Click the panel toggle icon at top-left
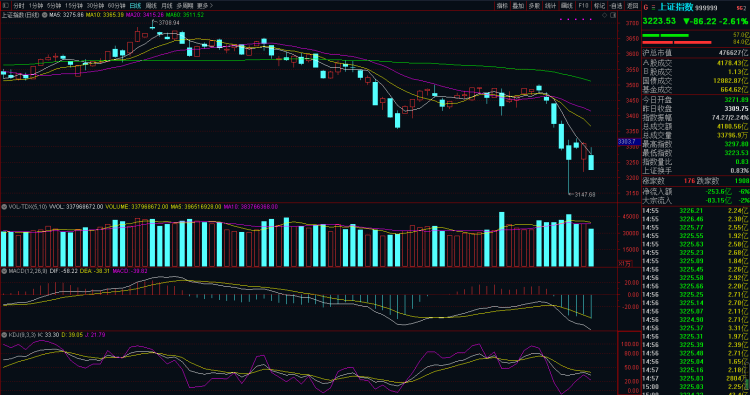The height and width of the screenshot is (395, 750). coord(6,6)
